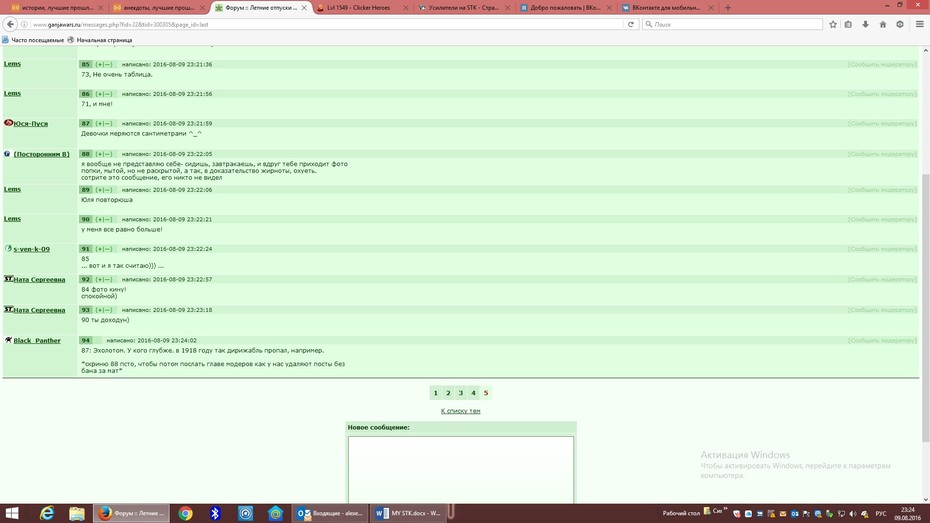Go to forum page 4

point(473,393)
